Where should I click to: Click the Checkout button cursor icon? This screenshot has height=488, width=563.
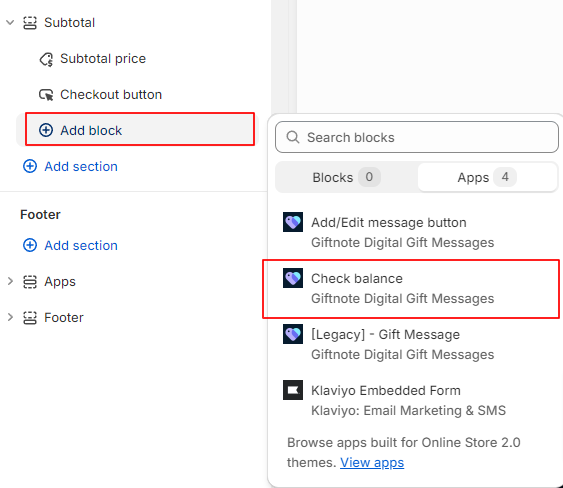click(x=46, y=95)
